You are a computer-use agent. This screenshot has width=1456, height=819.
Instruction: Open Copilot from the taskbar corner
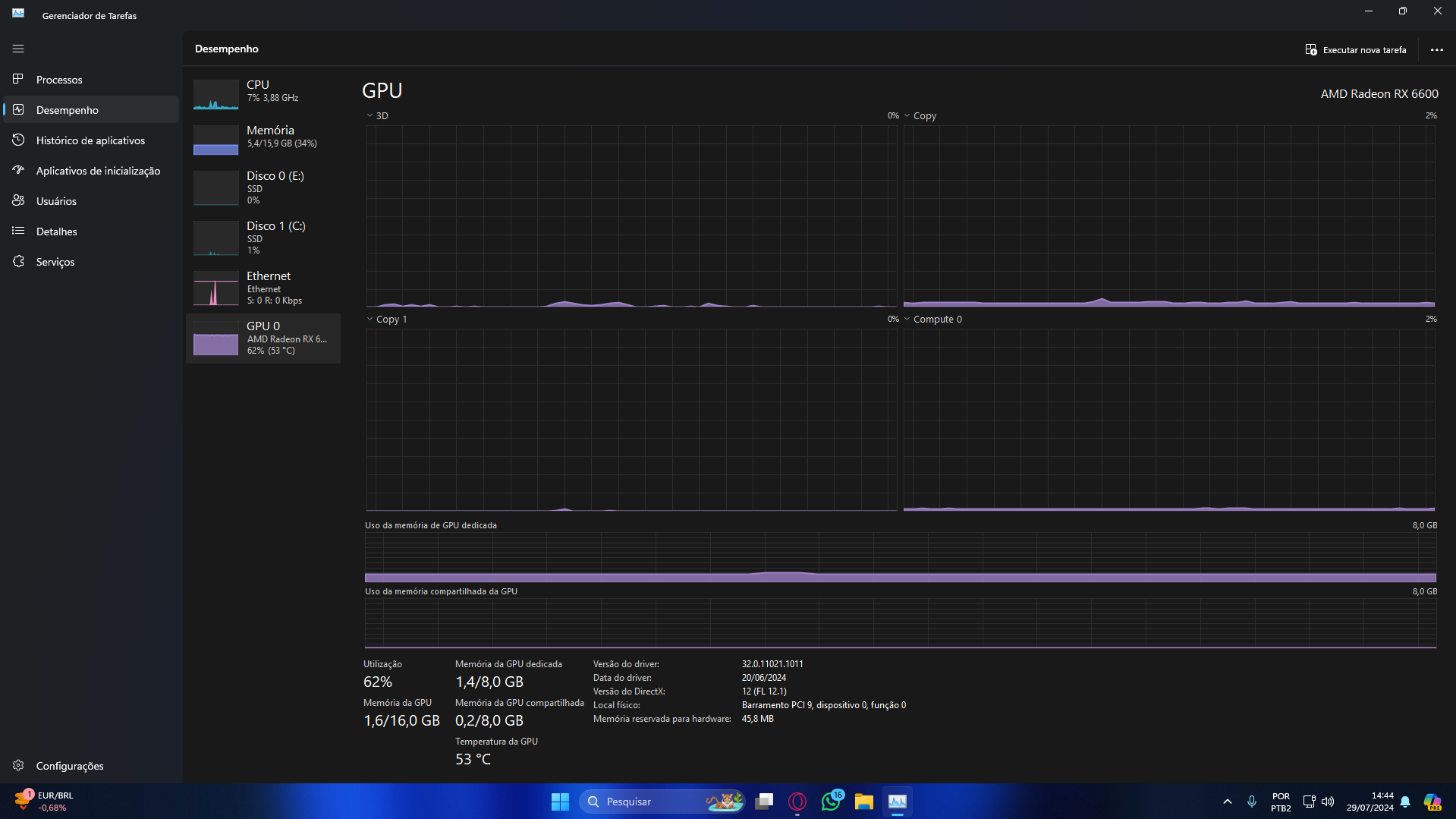(1432, 802)
